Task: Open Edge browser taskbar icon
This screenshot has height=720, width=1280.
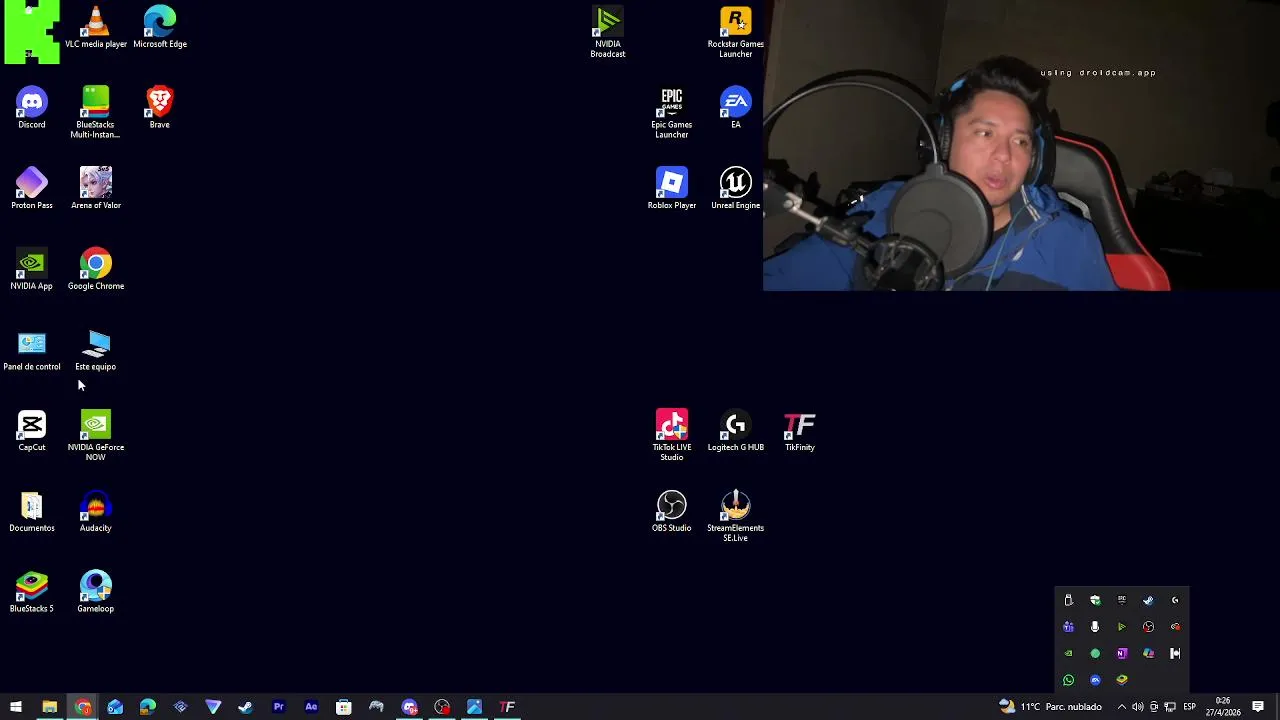Action: pos(148,707)
